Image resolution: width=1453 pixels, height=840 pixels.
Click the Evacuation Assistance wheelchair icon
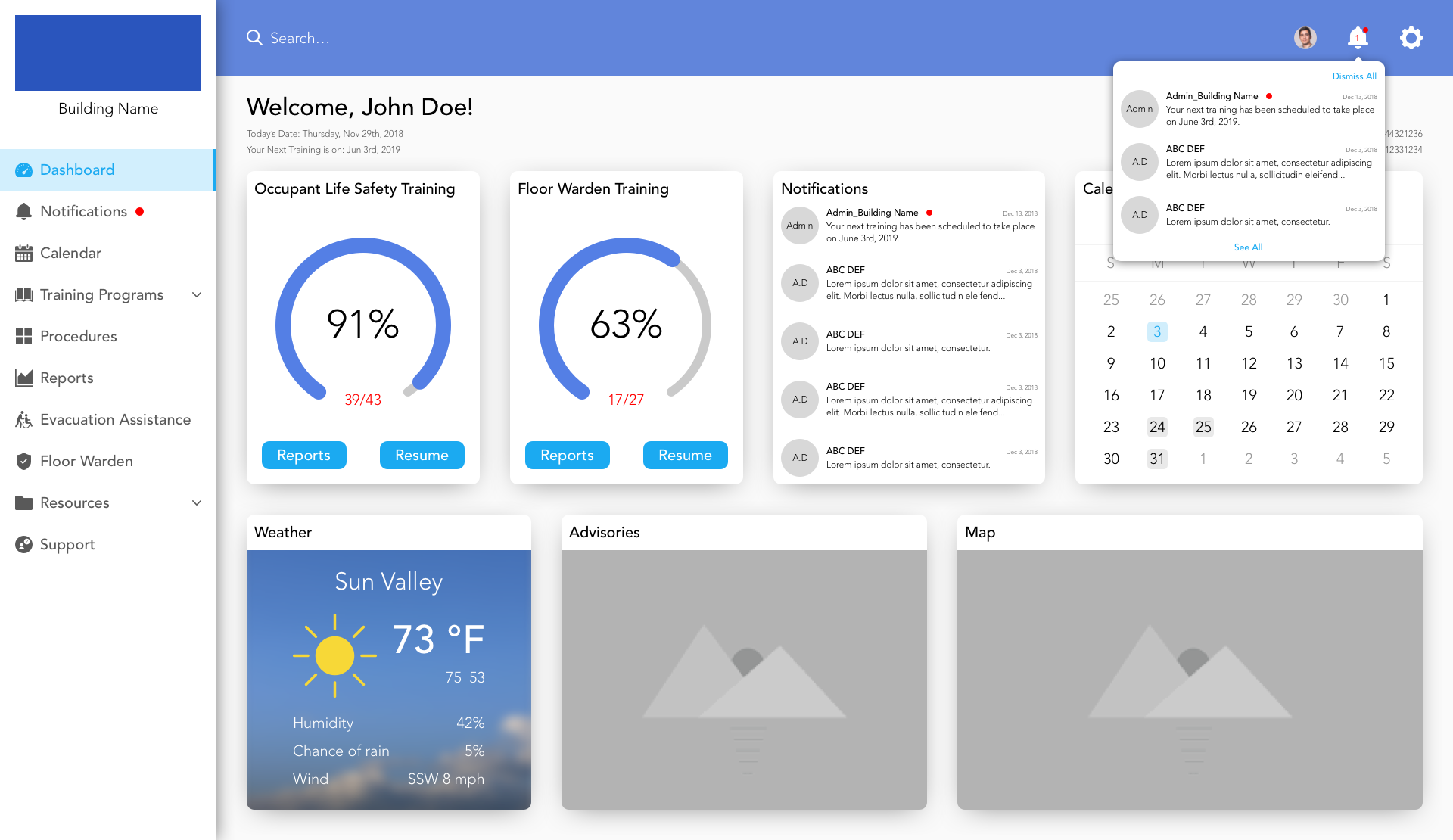click(24, 420)
